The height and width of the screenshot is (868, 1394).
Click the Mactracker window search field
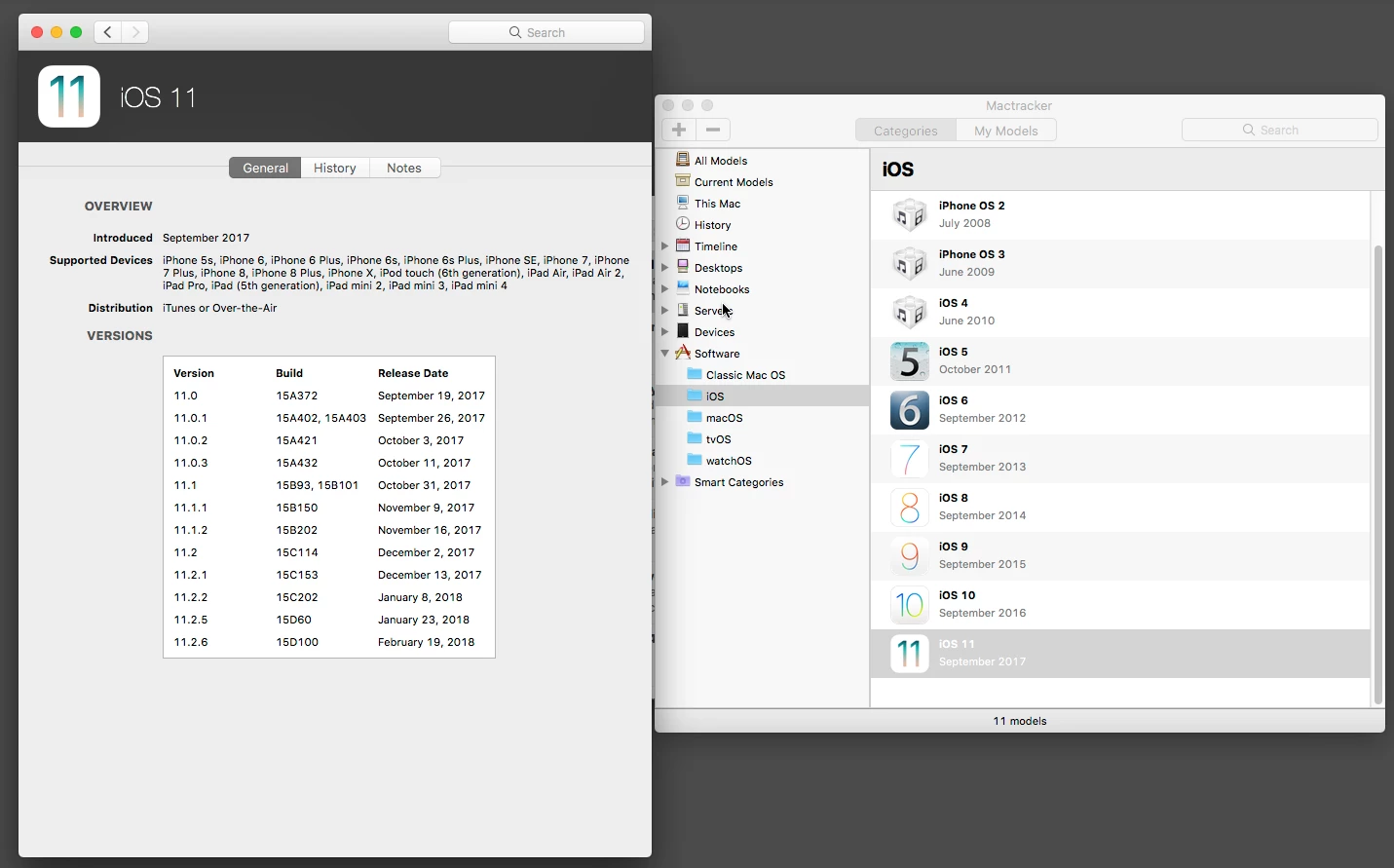click(x=1280, y=130)
